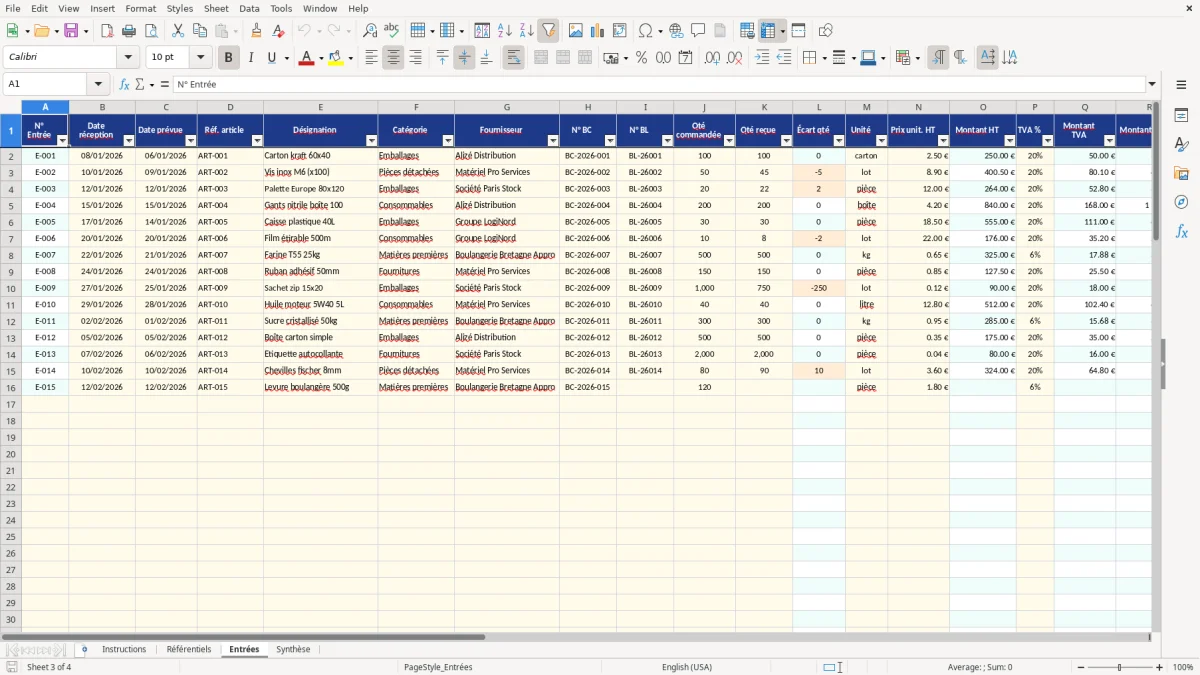Viewport: 1200px width, 675px height.
Task: Save the document with the Save icon
Action: click(71, 31)
